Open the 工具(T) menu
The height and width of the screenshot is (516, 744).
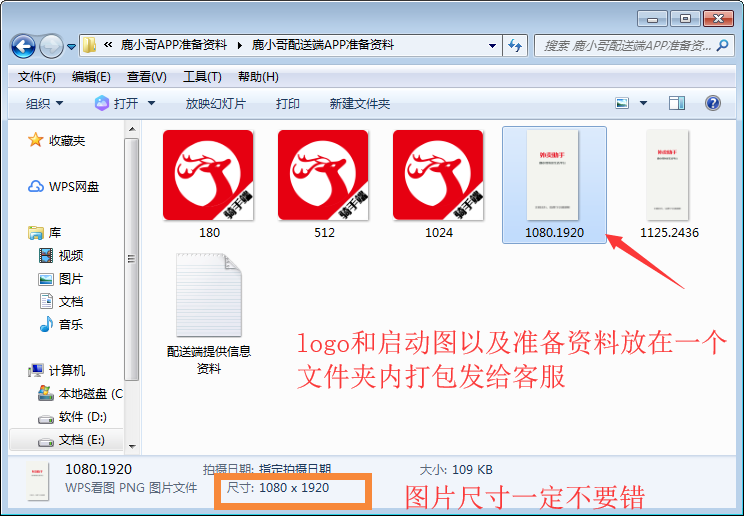(x=202, y=76)
